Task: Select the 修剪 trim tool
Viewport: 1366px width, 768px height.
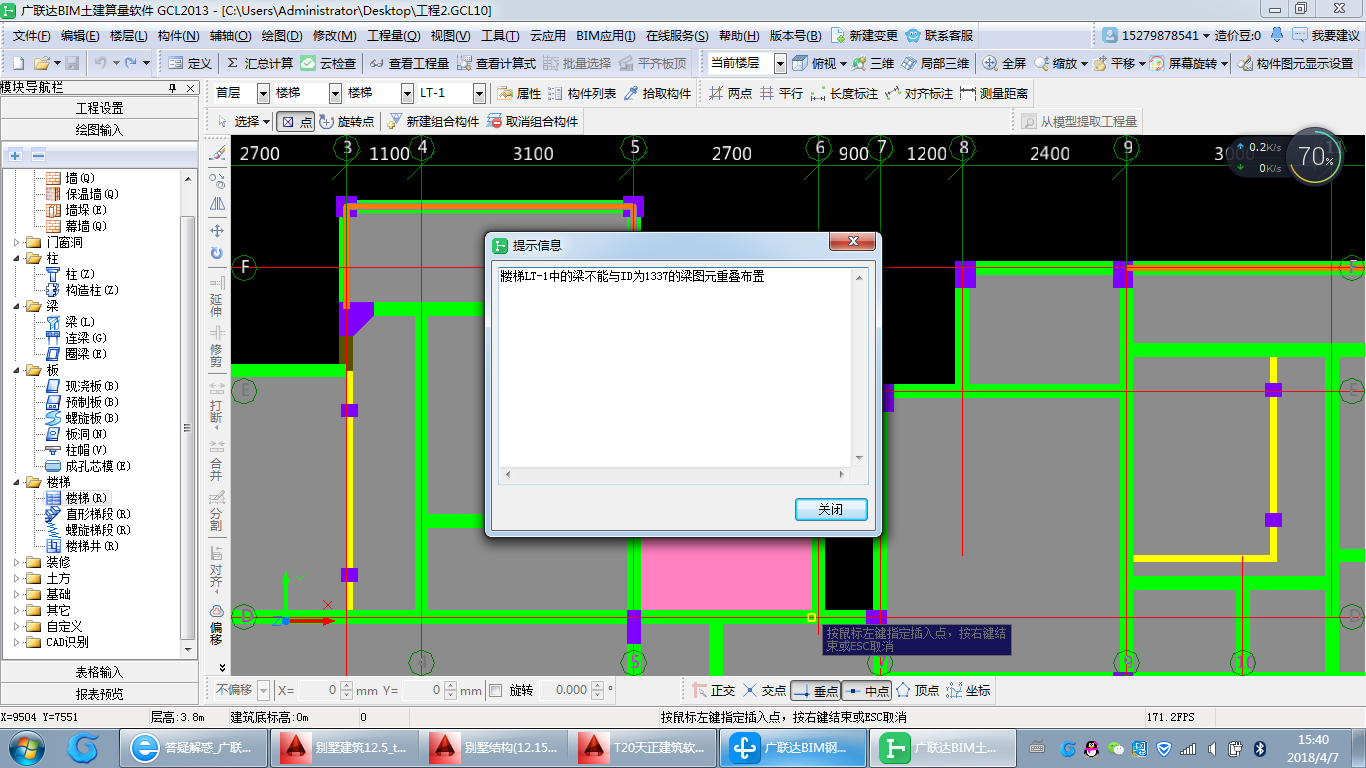Action: click(x=216, y=345)
